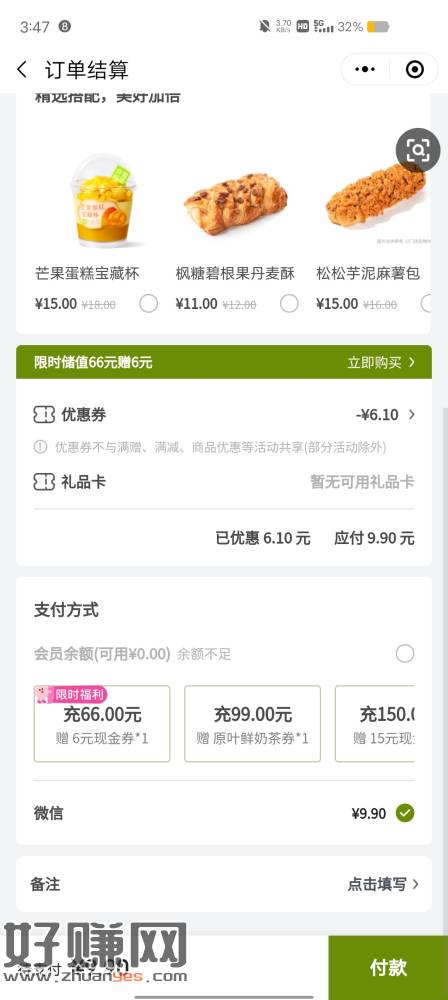The width and height of the screenshot is (448, 1000).
Task: Close mini-program with the target icon
Action: pos(415,70)
